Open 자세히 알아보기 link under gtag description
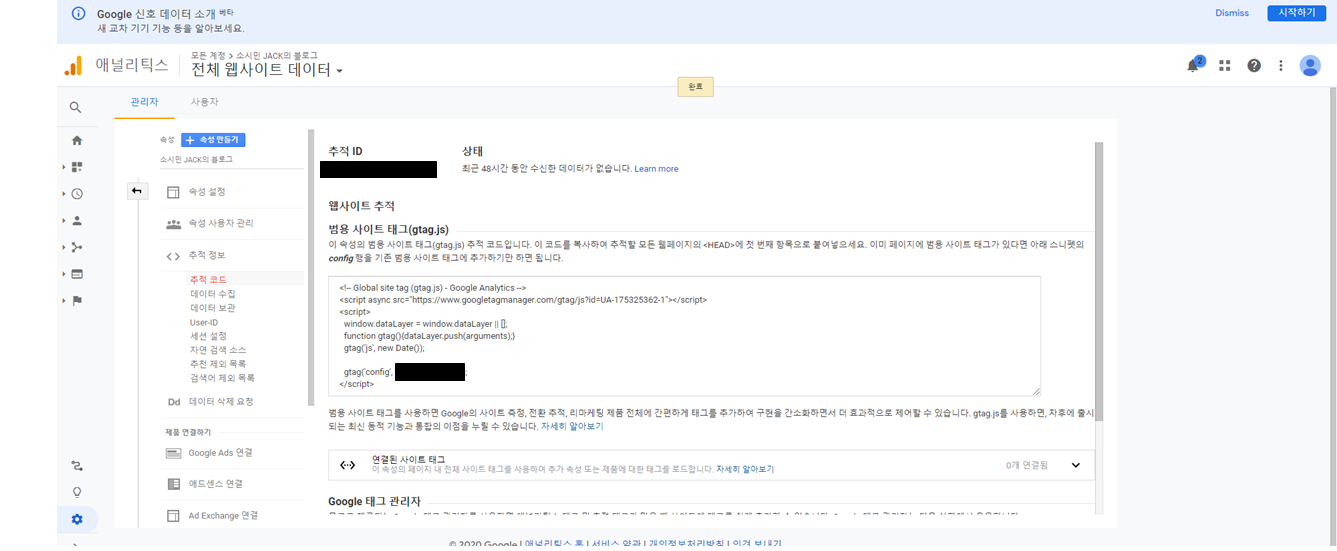1337x551 pixels. pyautogui.click(x=572, y=426)
